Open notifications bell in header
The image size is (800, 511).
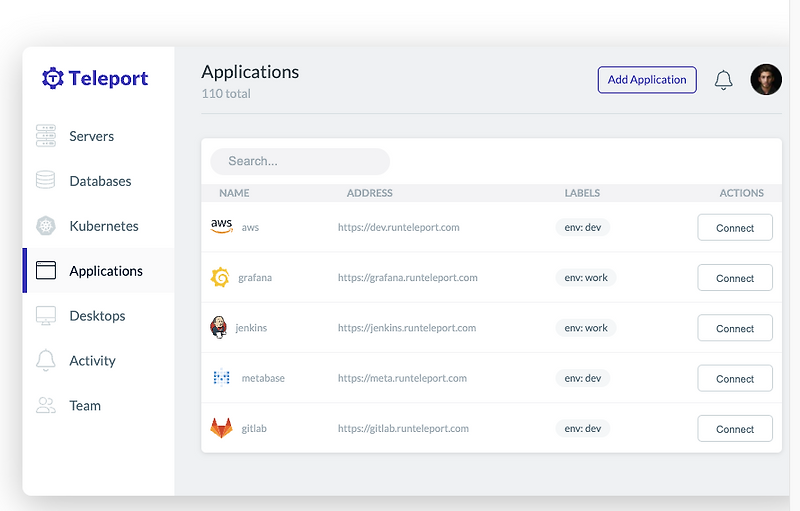click(723, 80)
